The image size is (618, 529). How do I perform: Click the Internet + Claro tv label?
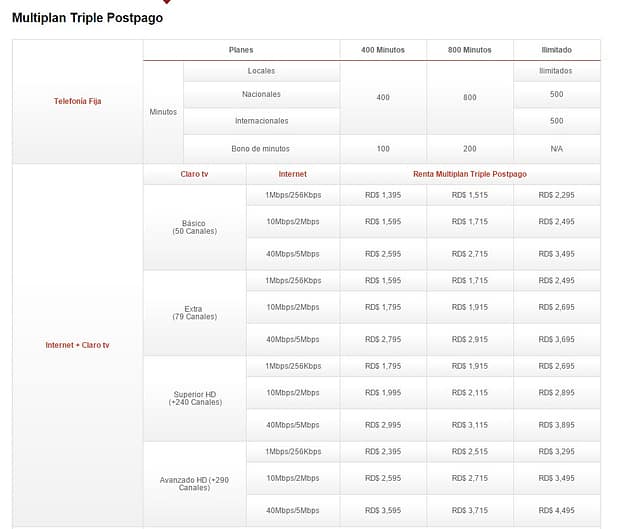[x=77, y=345]
